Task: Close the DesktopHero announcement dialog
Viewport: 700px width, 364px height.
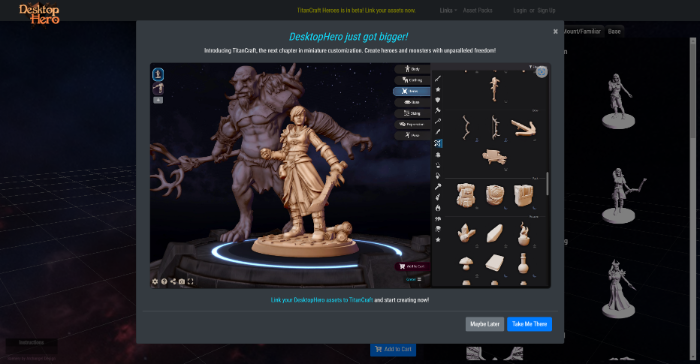Action: pos(555,32)
